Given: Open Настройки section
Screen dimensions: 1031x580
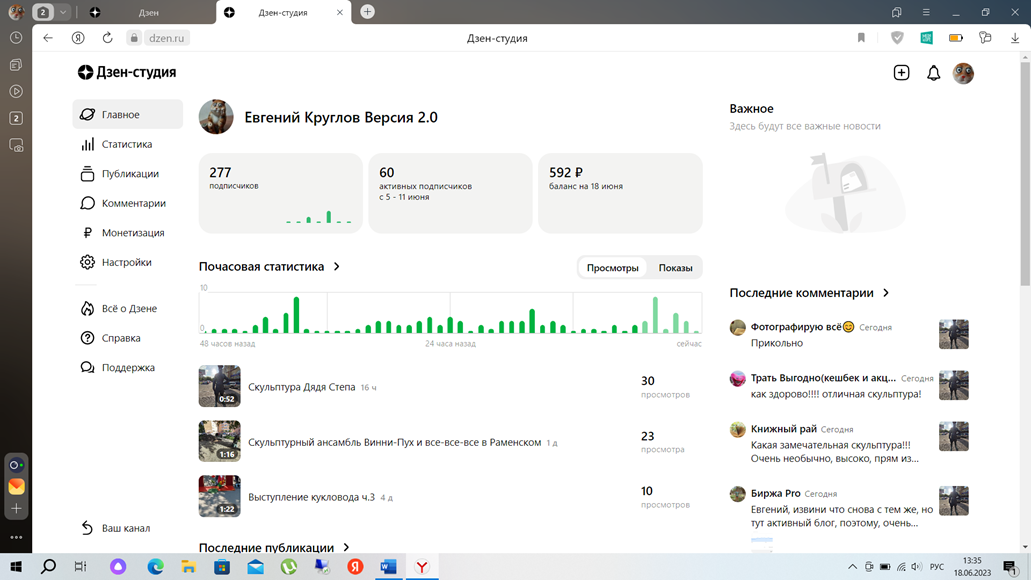Looking at the screenshot, I should tap(128, 262).
